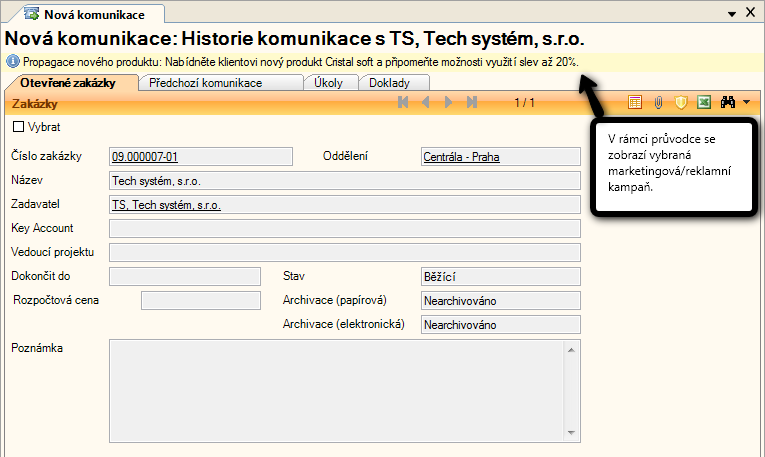The height and width of the screenshot is (457, 765).
Task: Click the paperclip attachments icon
Action: pos(658,103)
